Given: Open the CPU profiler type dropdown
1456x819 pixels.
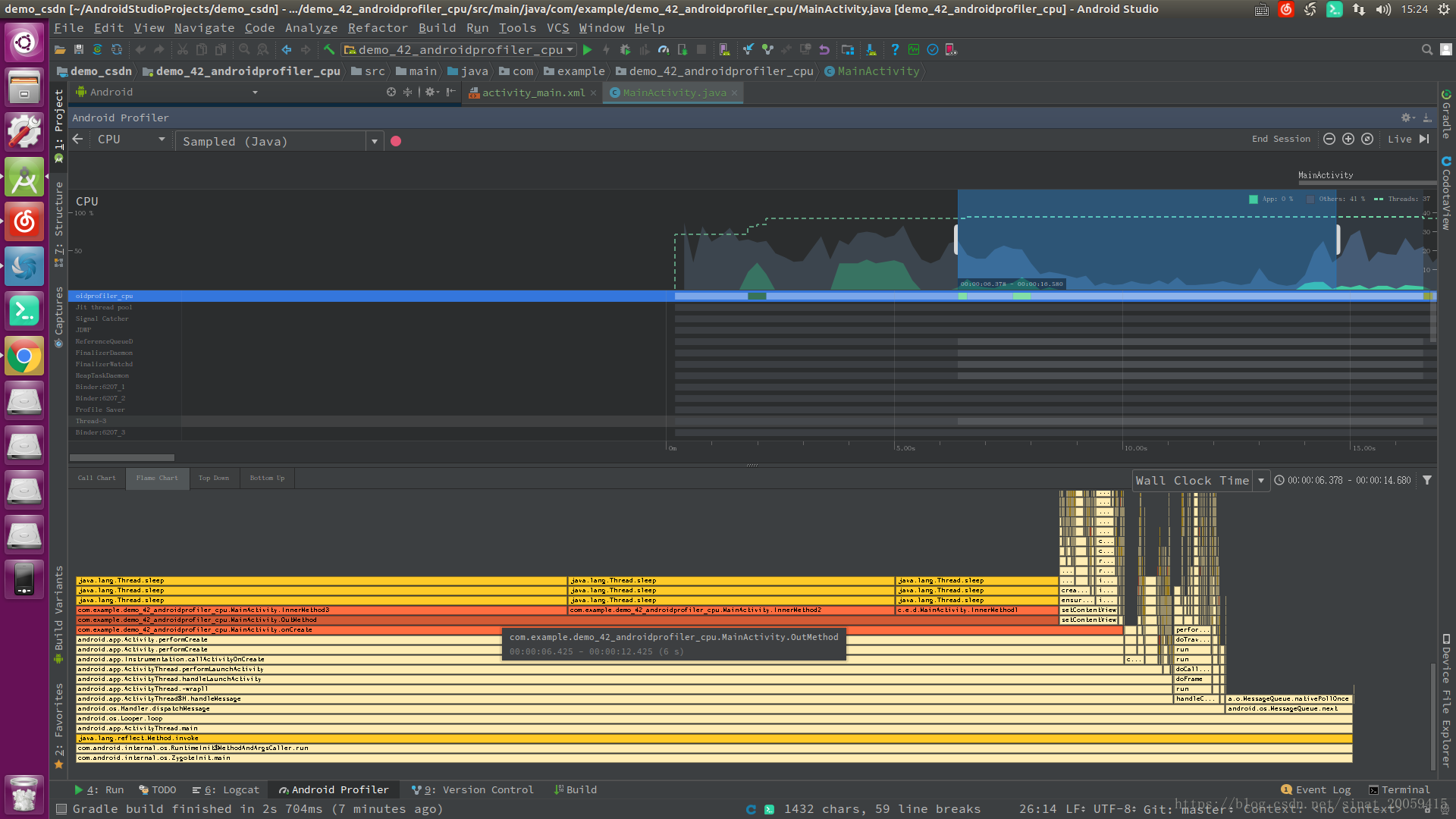Looking at the screenshot, I should (x=130, y=140).
